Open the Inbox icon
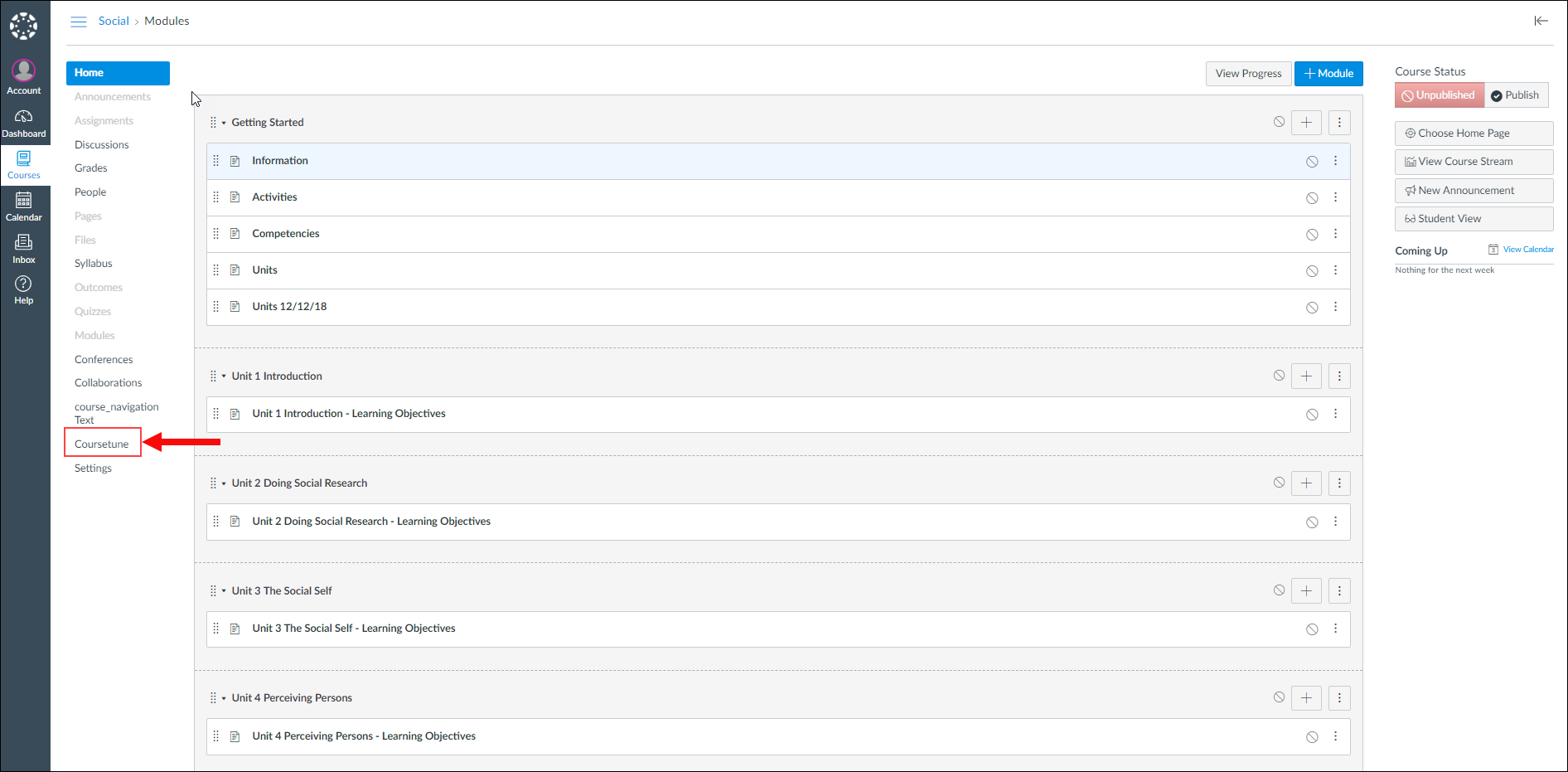This screenshot has width=1568, height=772. [x=24, y=248]
